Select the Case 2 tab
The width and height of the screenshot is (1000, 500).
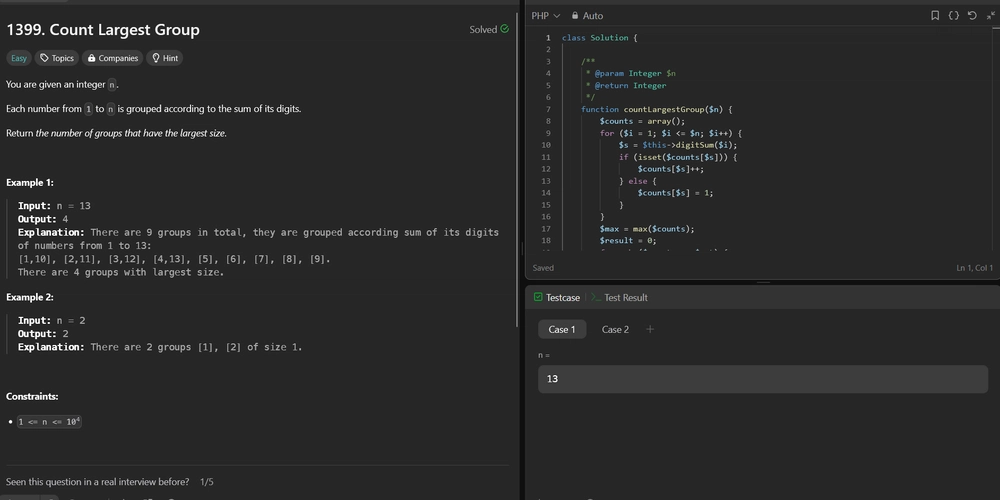pyautogui.click(x=615, y=329)
